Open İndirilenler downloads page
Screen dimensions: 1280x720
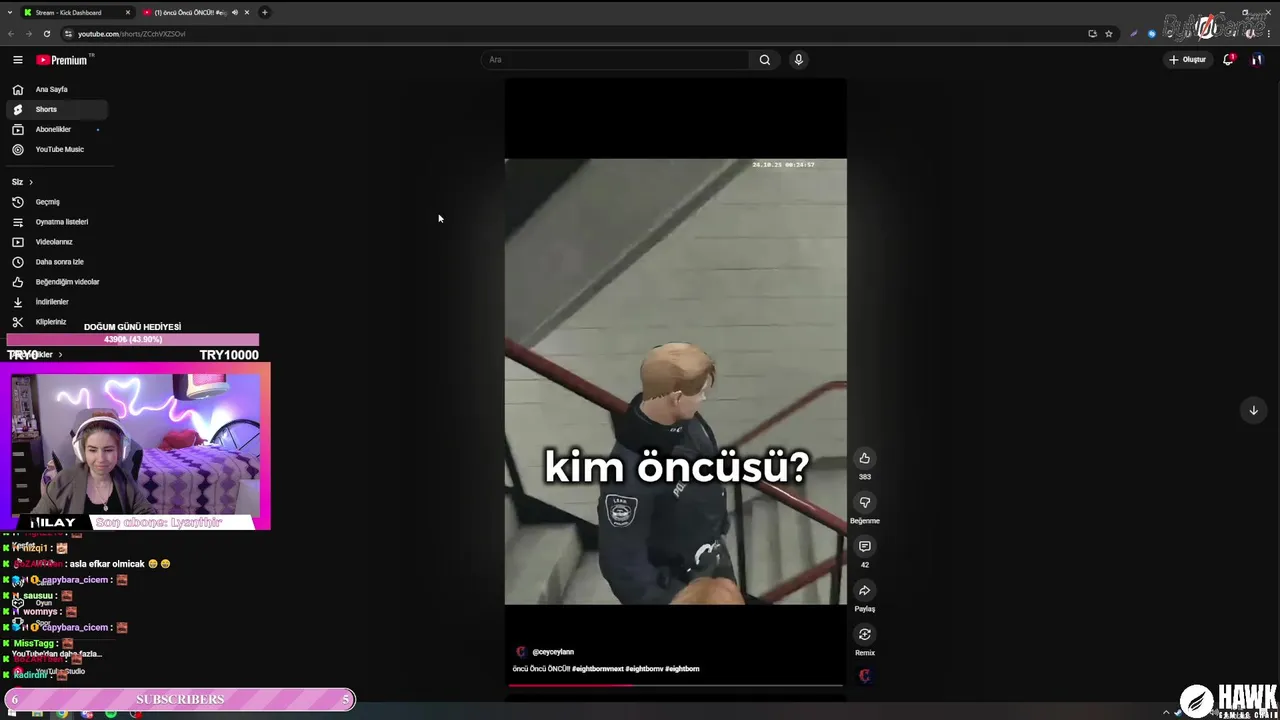(x=56, y=302)
